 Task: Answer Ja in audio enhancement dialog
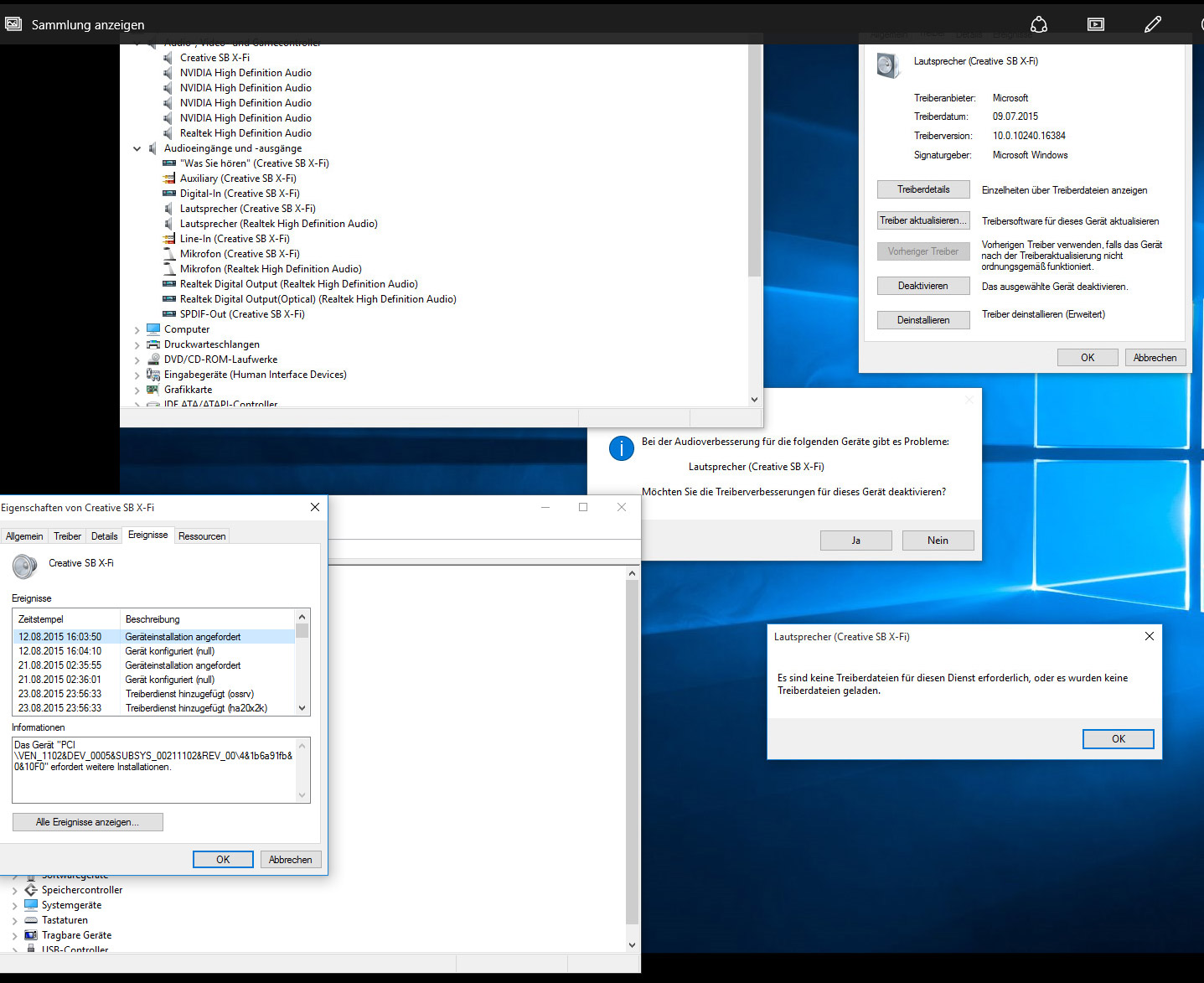pos(855,541)
